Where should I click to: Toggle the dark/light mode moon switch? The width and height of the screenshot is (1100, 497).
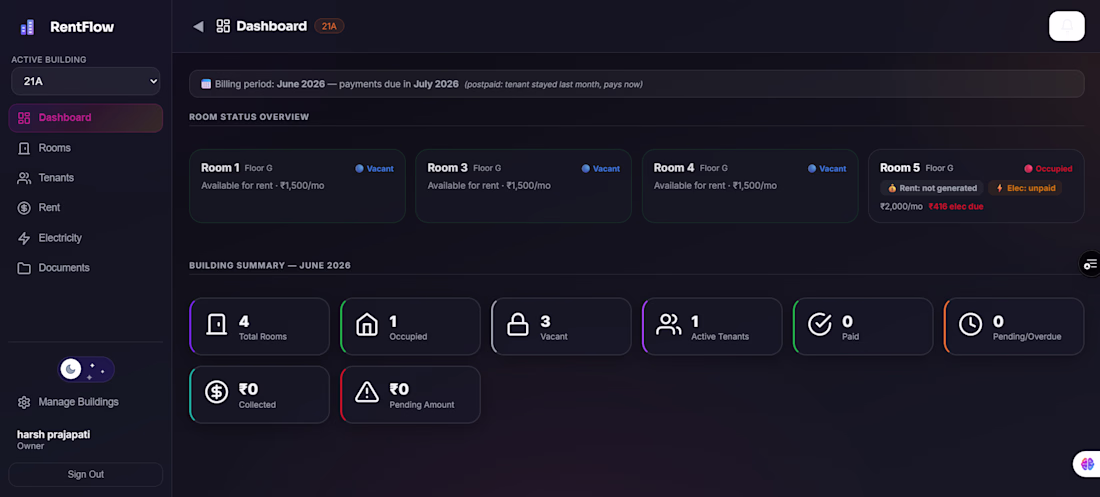point(86,369)
